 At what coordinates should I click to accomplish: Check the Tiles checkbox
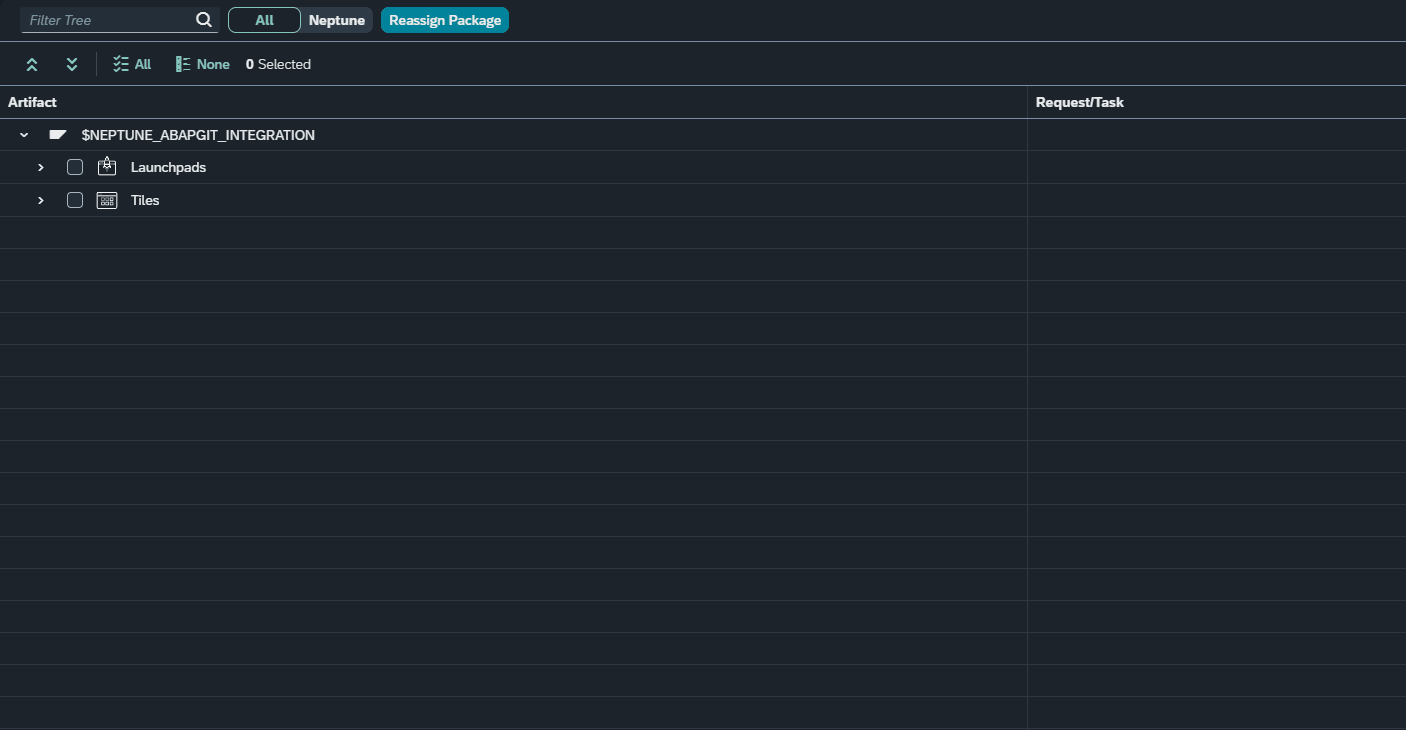click(x=74, y=200)
